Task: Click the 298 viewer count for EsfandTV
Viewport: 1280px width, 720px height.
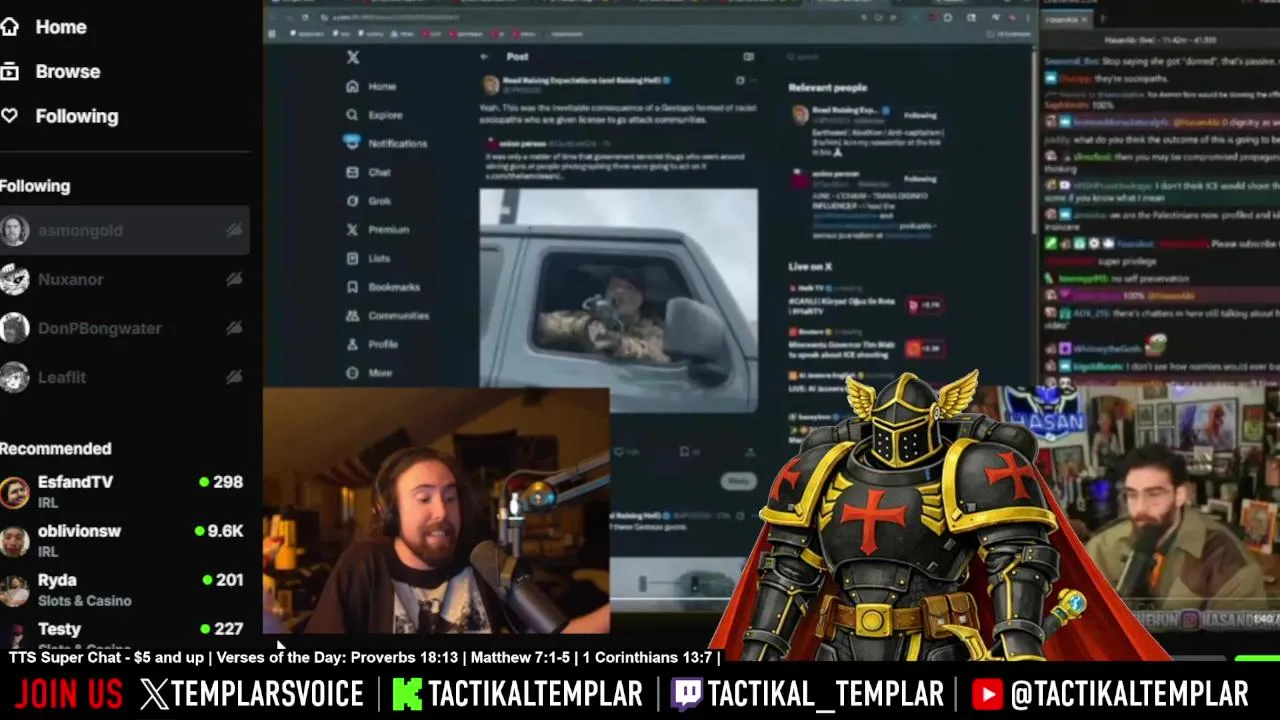Action: point(228,482)
